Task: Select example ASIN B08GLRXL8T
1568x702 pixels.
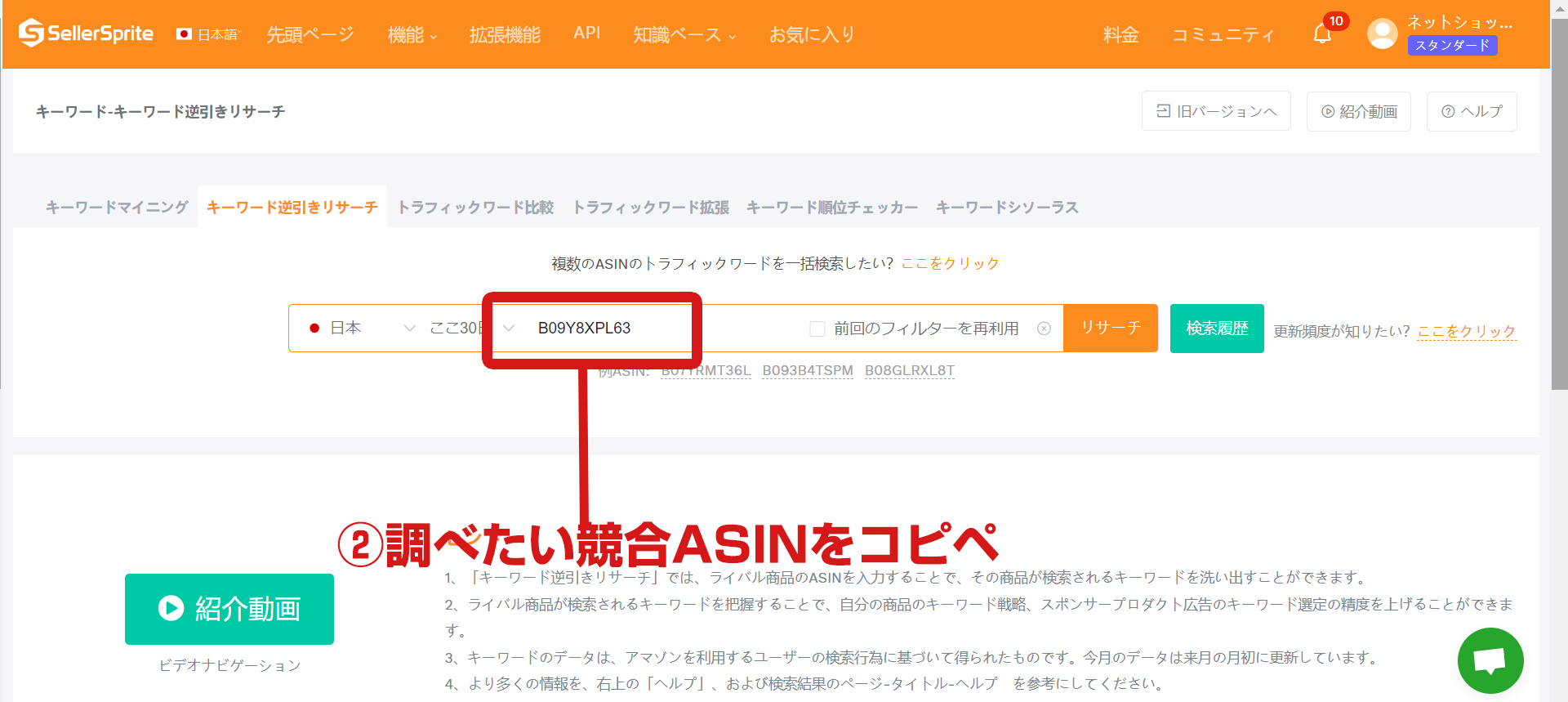Action: point(910,370)
